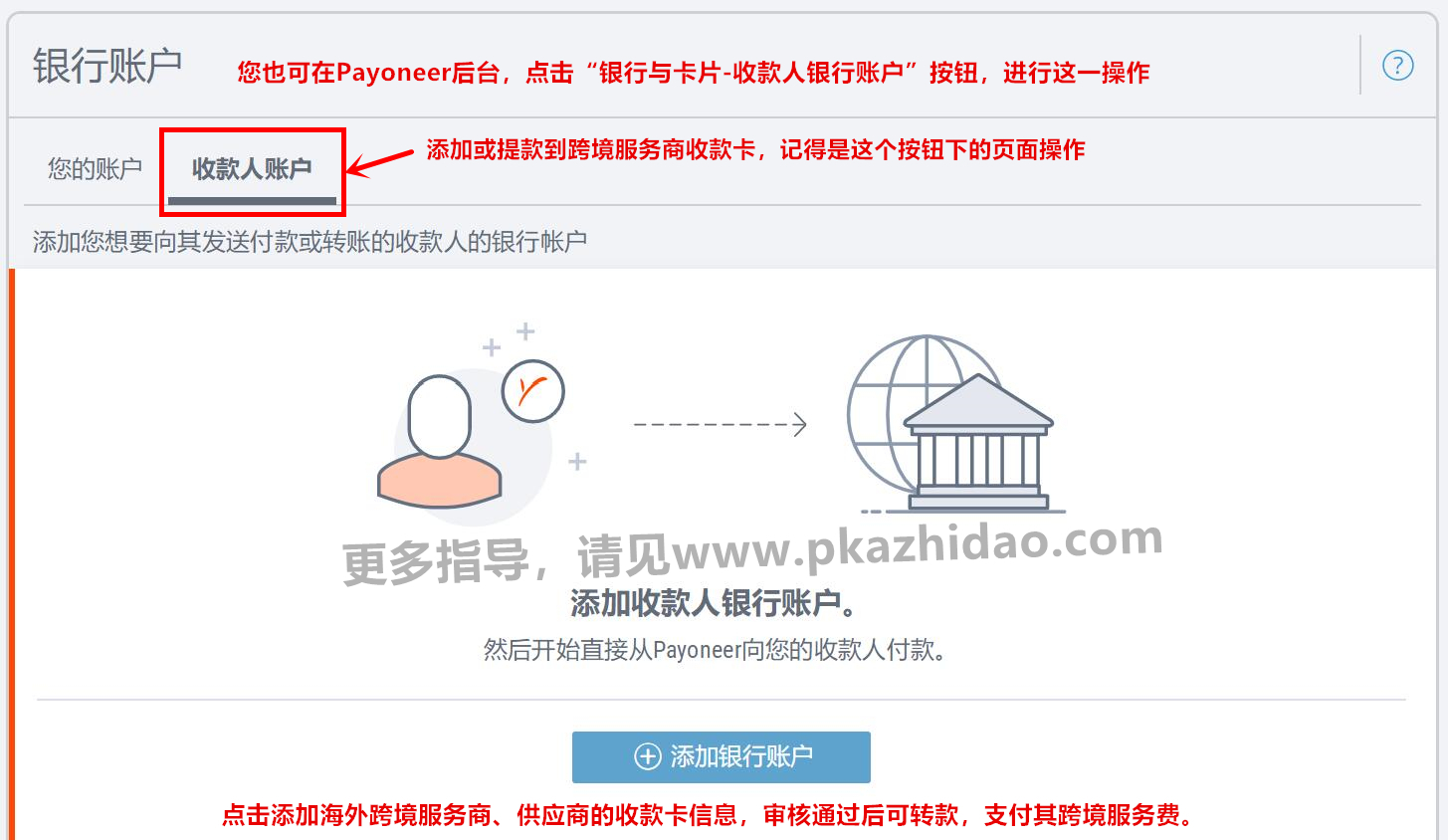Viewport: 1448px width, 840px height.
Task: Switch to 您的账户 tab
Action: point(95,169)
